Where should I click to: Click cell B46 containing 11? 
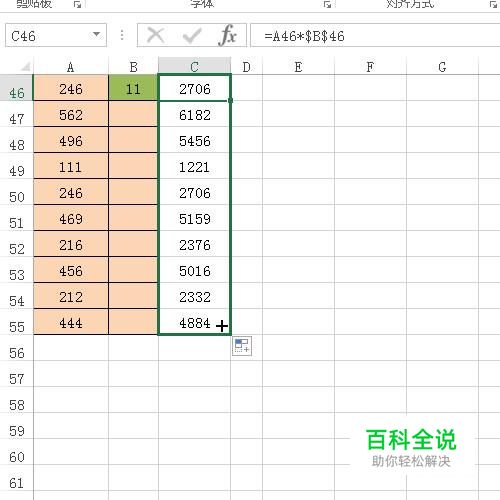[133, 88]
